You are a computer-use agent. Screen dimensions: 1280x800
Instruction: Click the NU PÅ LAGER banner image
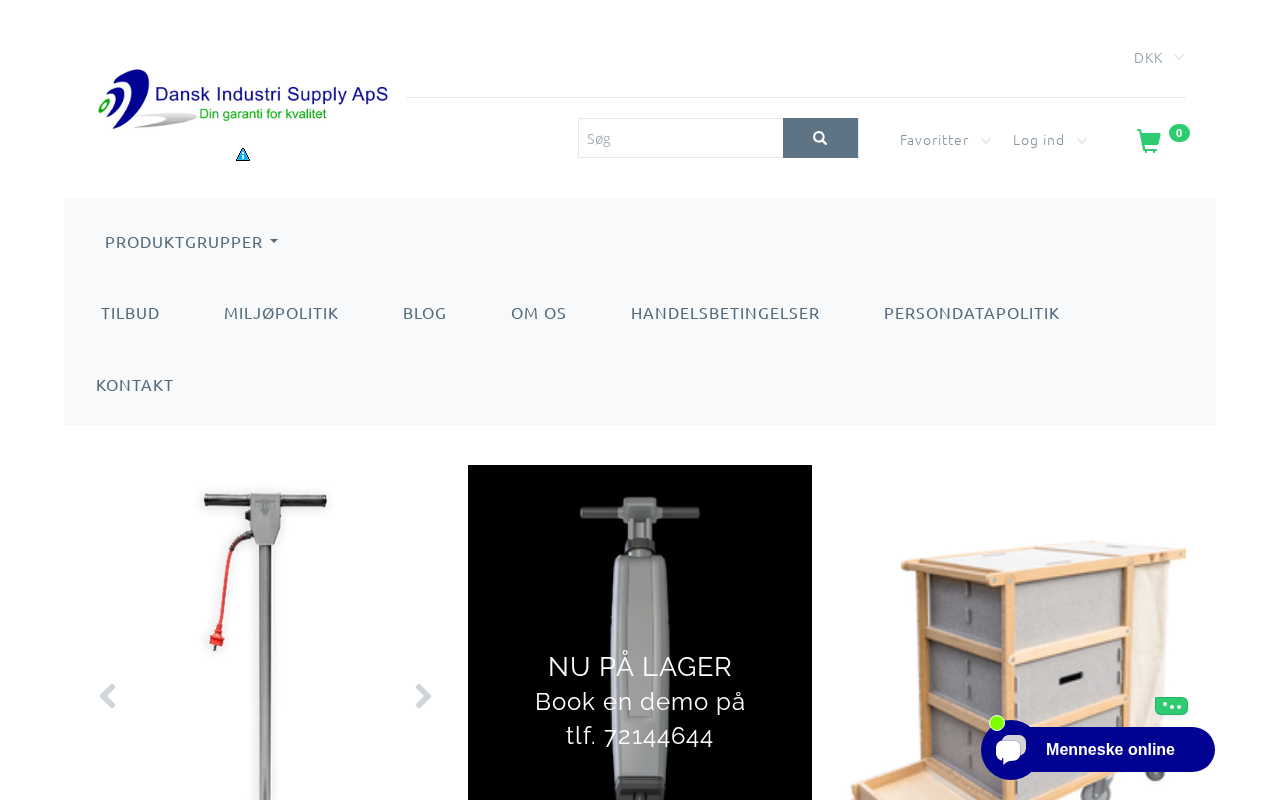[640, 632]
